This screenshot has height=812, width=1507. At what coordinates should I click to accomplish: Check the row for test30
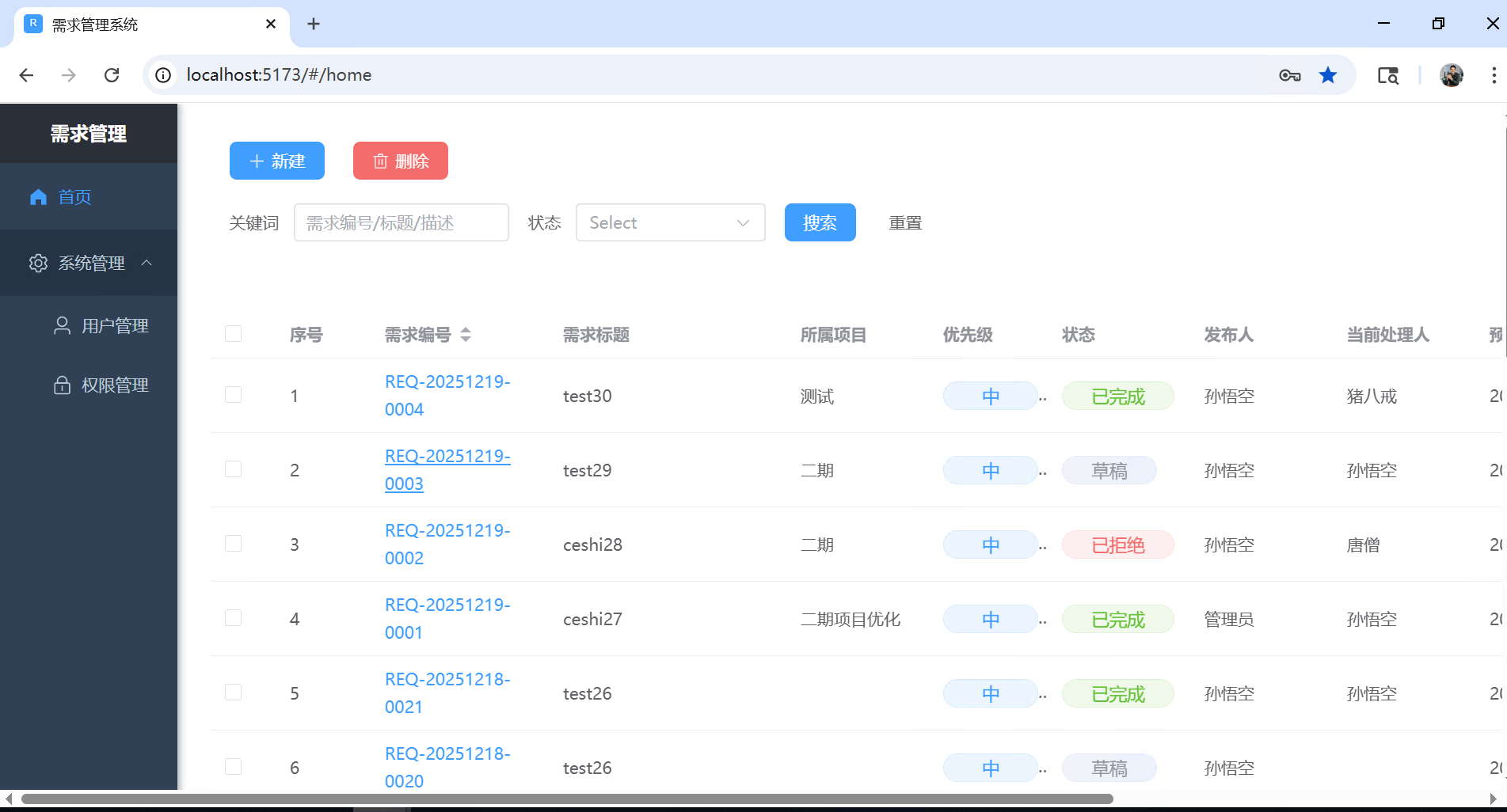pos(233,394)
